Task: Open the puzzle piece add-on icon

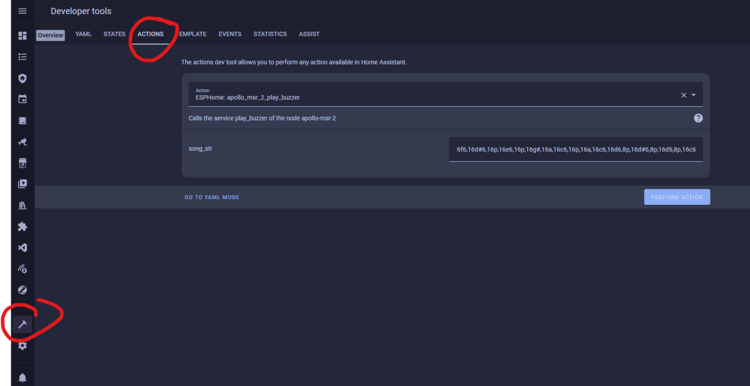Action: [22, 227]
